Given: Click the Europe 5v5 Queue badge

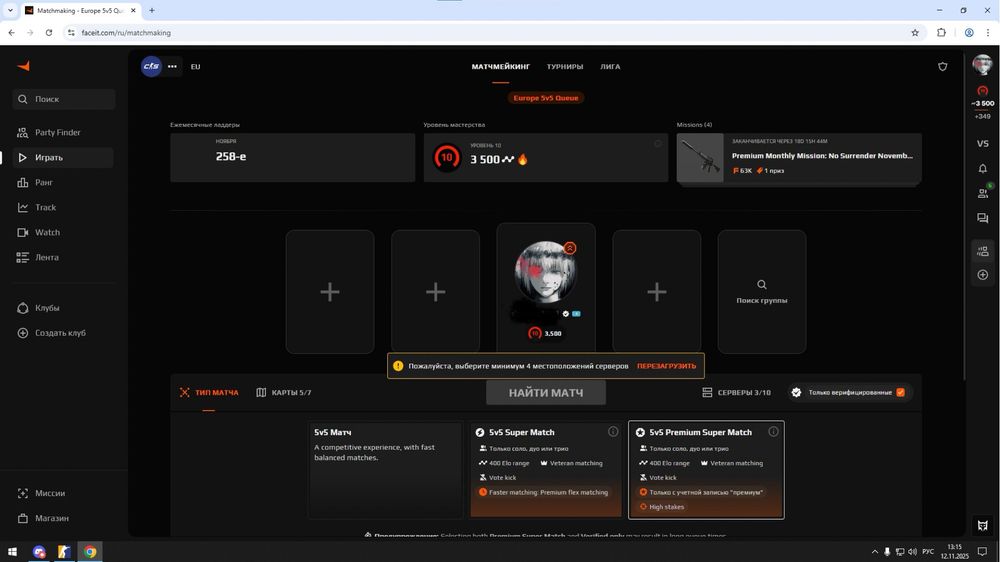Looking at the screenshot, I should point(546,98).
